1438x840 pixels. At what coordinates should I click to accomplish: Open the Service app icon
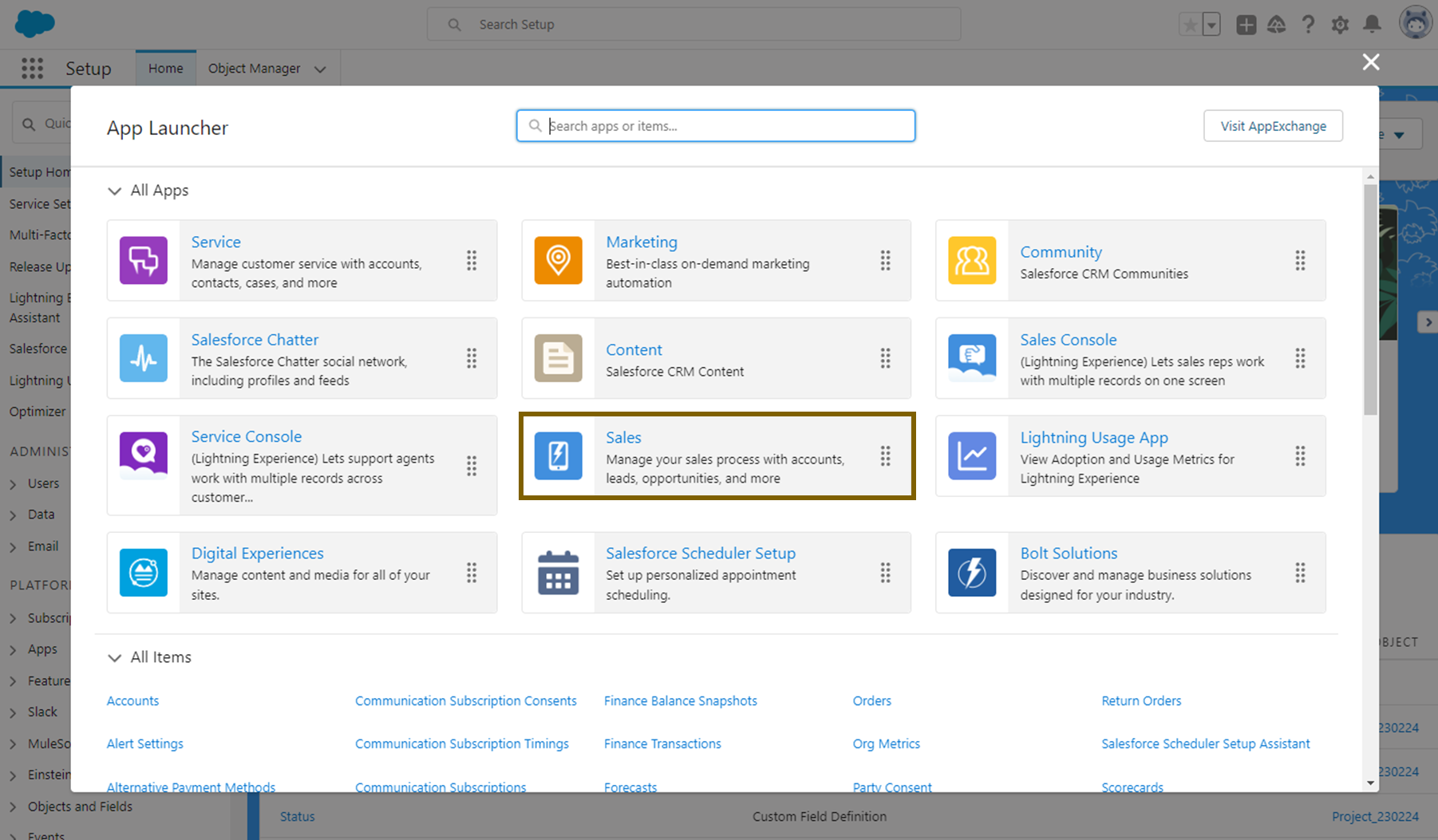[x=144, y=260]
